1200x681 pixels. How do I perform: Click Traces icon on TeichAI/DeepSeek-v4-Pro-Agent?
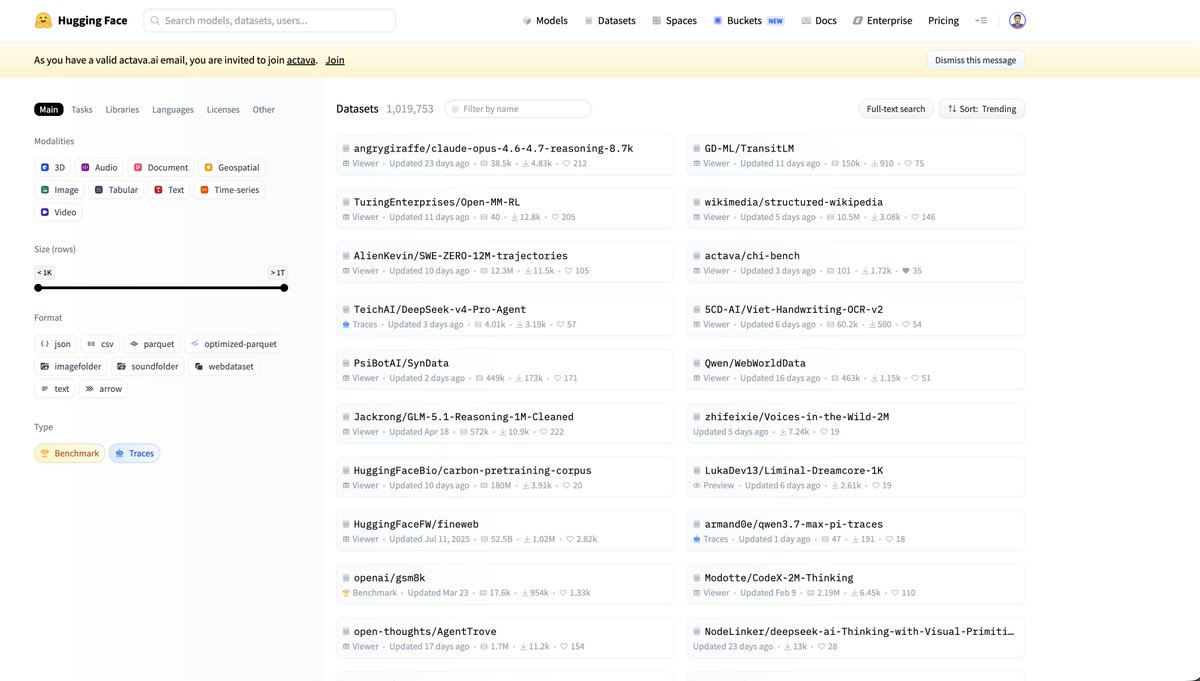click(346, 324)
